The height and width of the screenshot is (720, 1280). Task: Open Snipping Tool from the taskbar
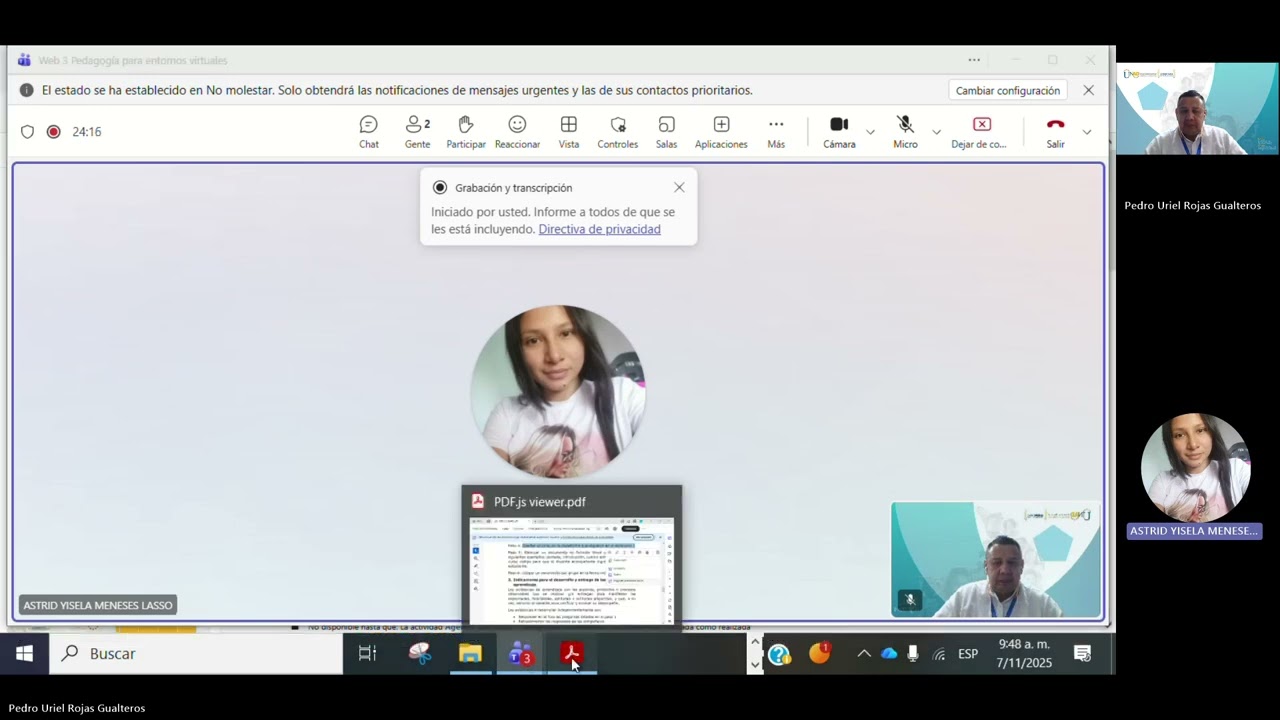420,653
